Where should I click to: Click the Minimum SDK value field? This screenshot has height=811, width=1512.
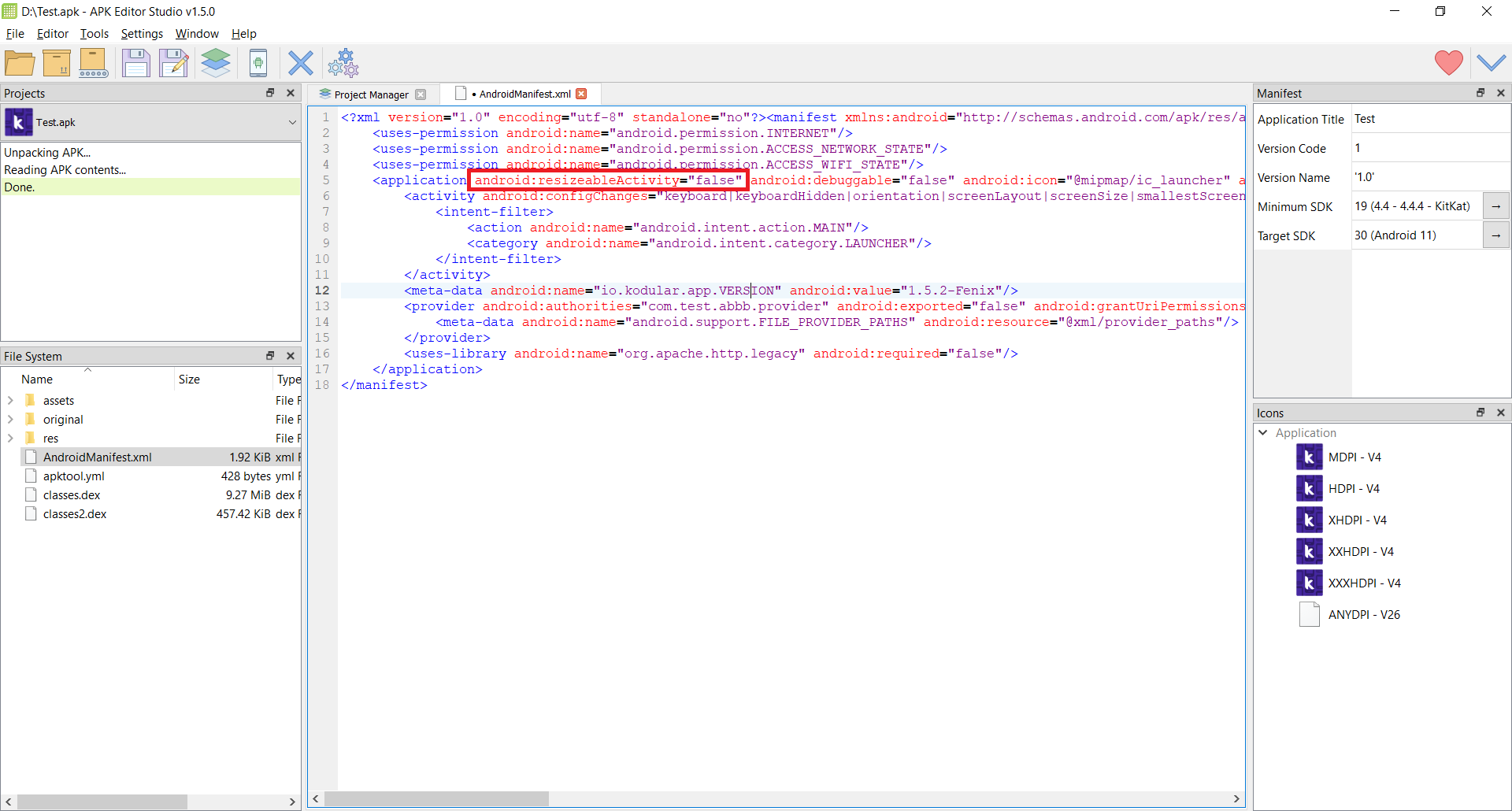(1417, 206)
